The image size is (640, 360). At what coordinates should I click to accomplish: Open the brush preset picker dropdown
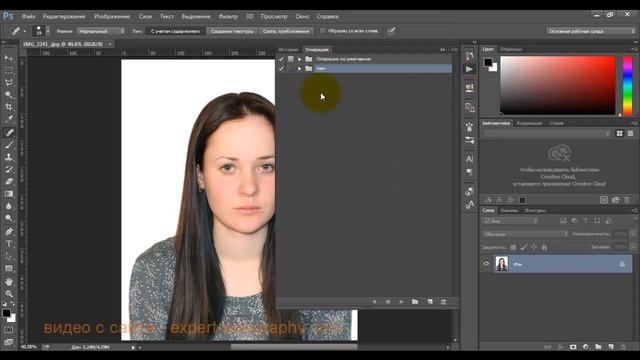pos(48,31)
